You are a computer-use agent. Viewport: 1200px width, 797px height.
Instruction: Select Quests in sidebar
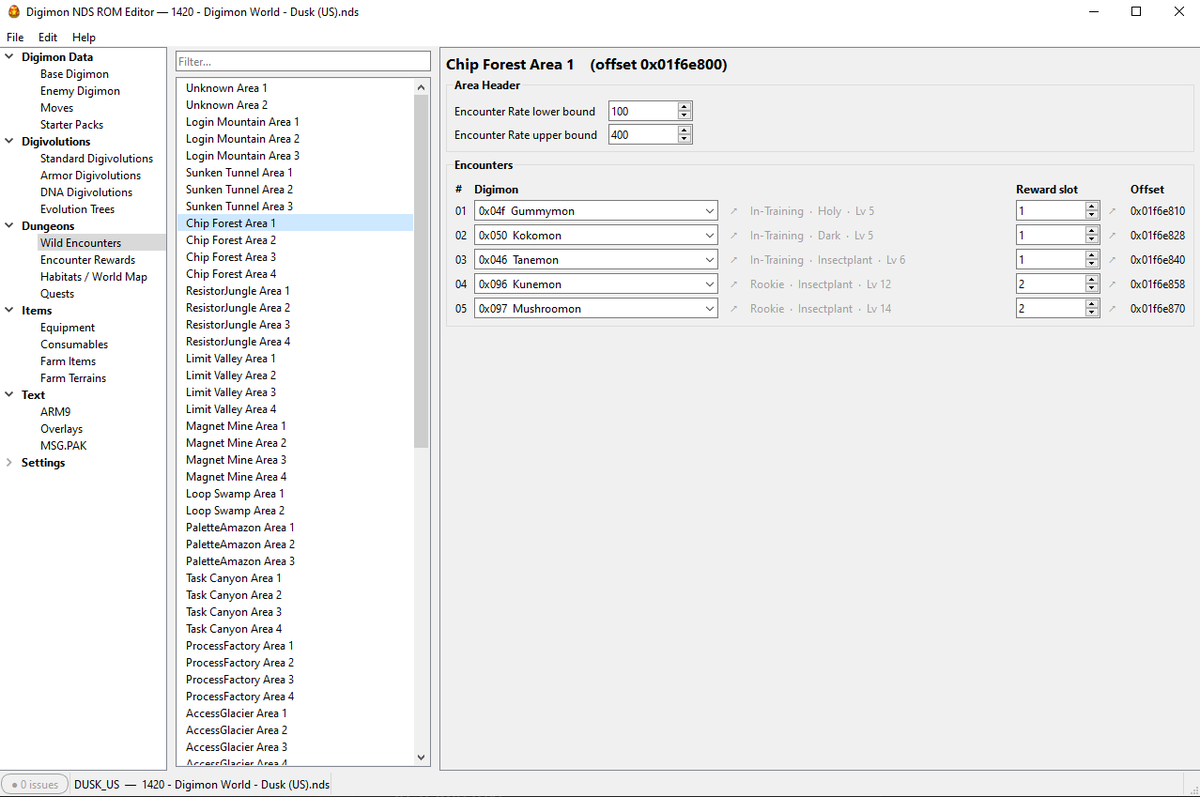tap(57, 294)
